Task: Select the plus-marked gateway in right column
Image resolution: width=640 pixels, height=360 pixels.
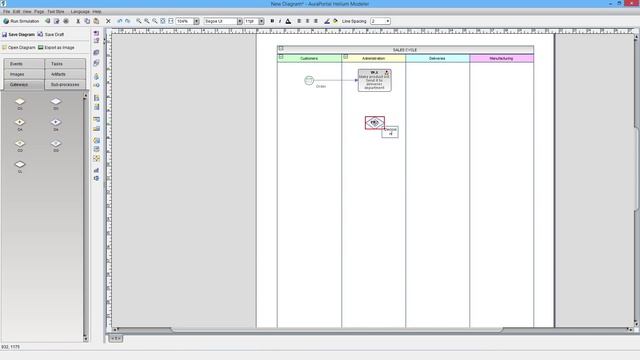Action: point(56,122)
